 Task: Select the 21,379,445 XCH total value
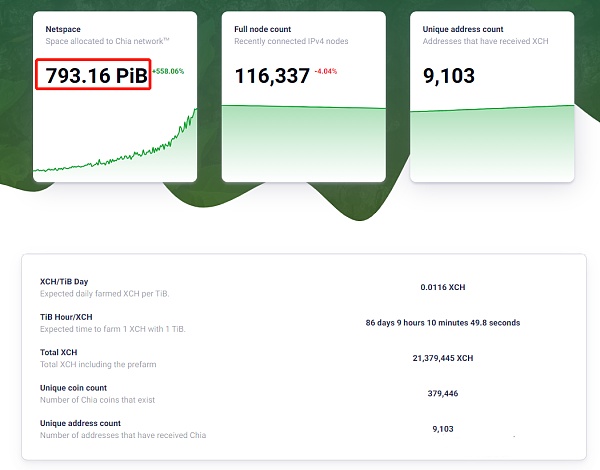[442, 358]
